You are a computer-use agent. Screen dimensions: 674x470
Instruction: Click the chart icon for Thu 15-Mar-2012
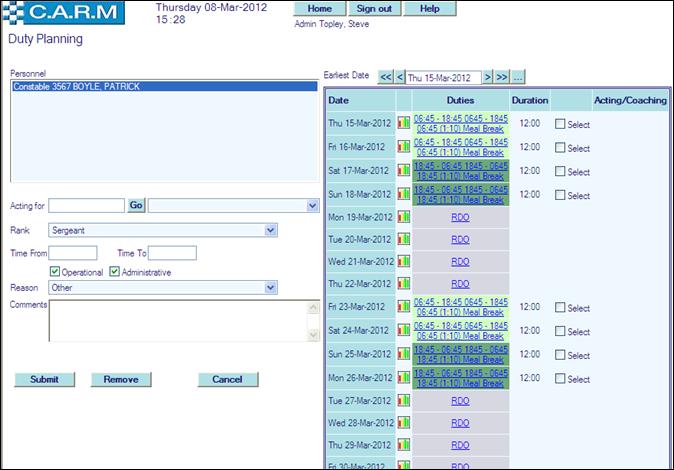(x=404, y=123)
